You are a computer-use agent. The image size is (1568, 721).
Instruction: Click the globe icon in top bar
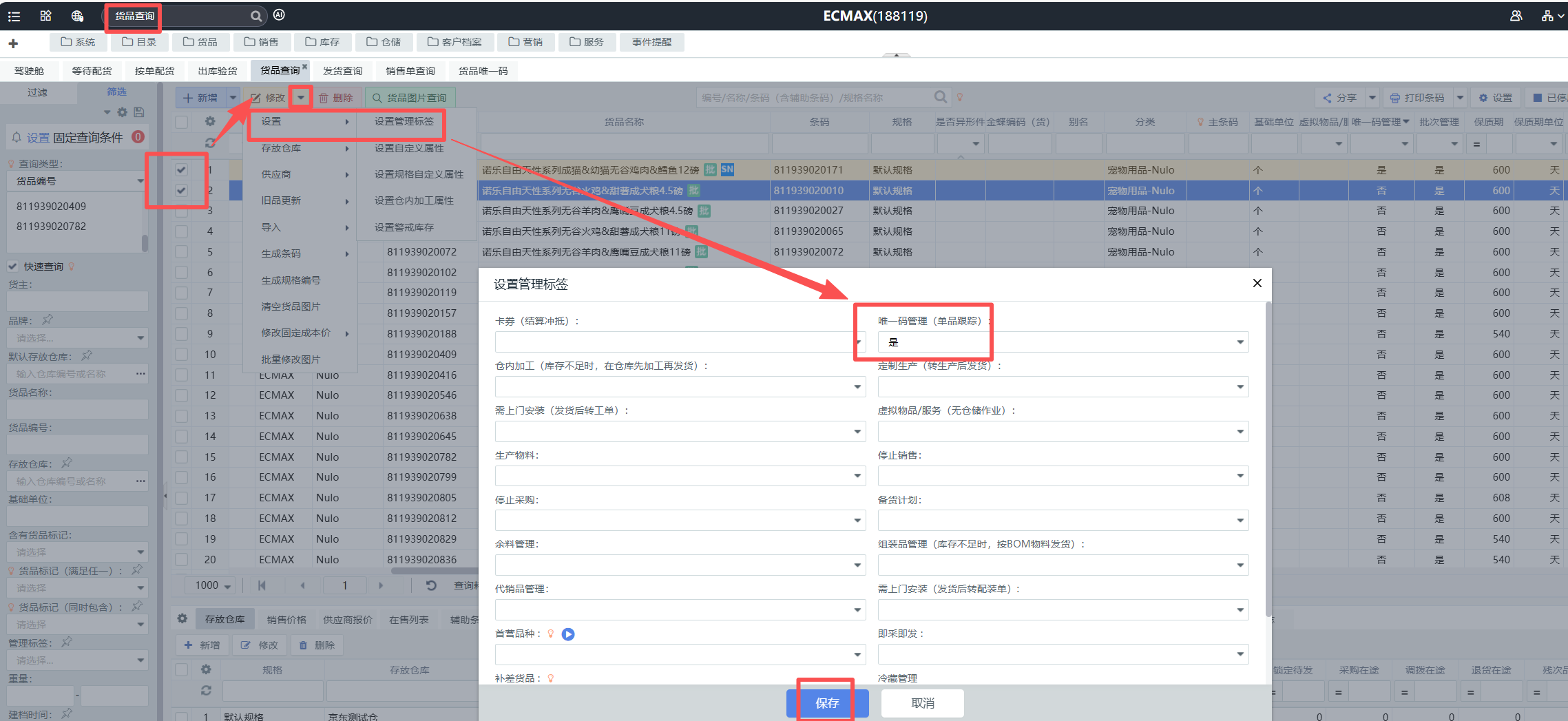77,16
